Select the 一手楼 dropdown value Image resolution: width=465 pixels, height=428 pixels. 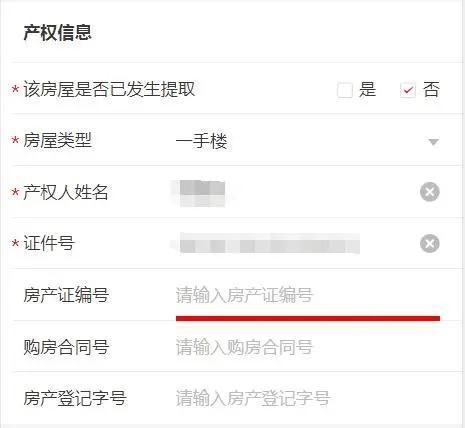tap(202, 141)
